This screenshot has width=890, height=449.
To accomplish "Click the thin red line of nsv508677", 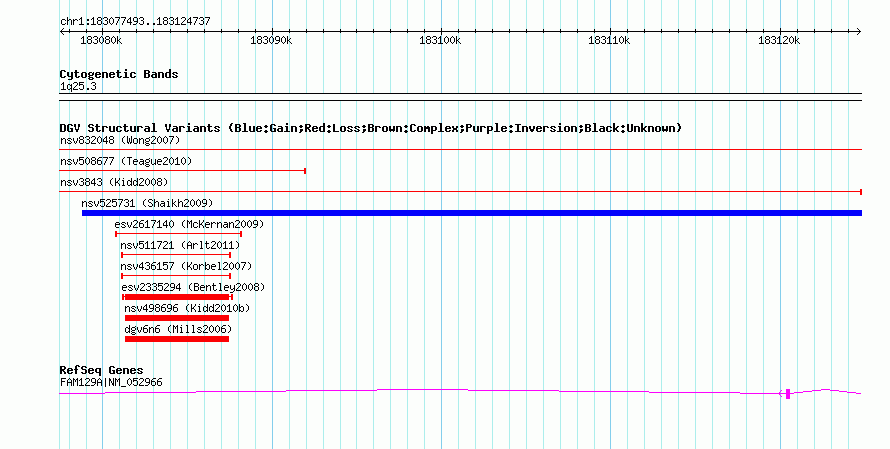I will coord(183,171).
